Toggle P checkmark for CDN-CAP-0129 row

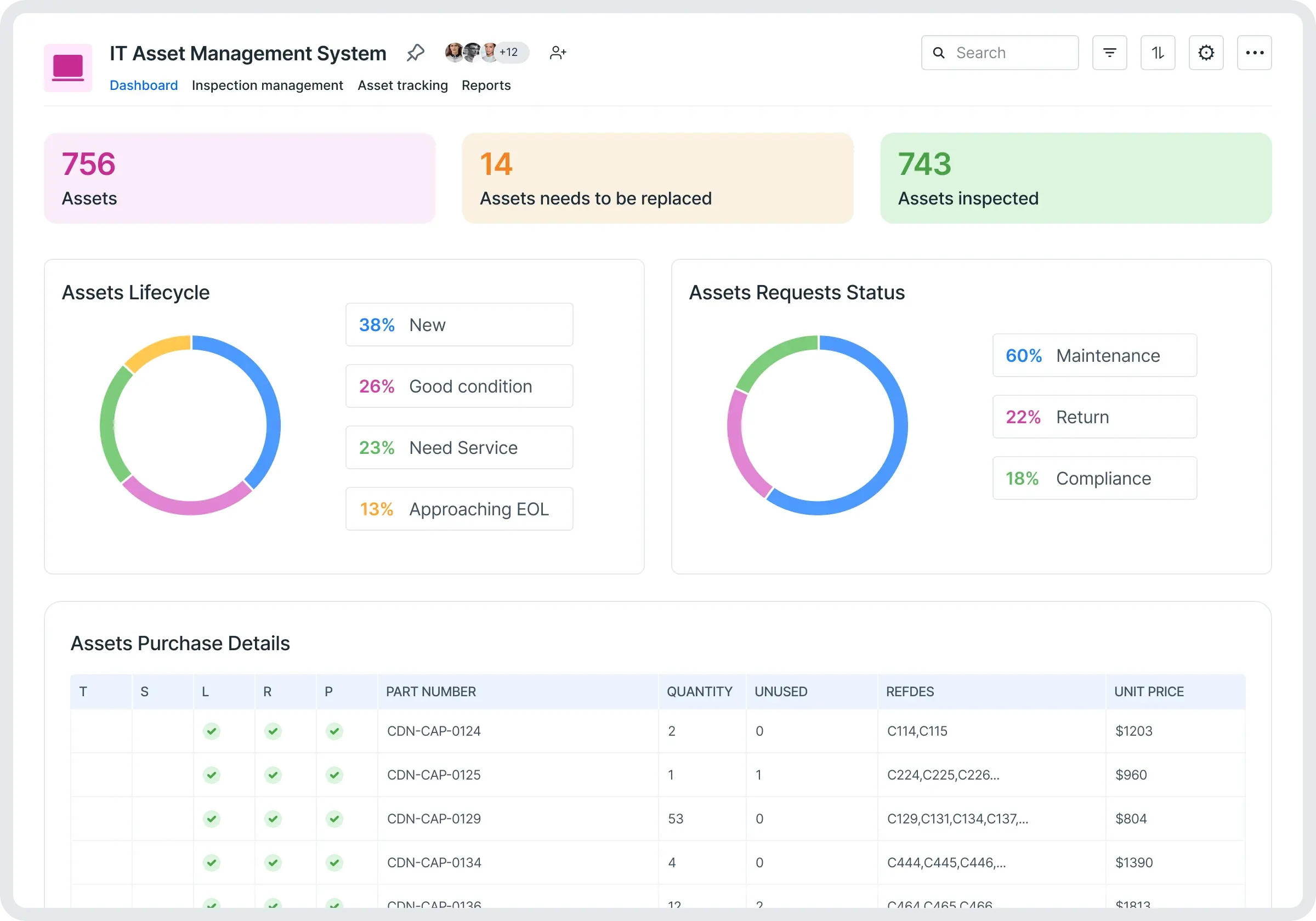click(334, 818)
